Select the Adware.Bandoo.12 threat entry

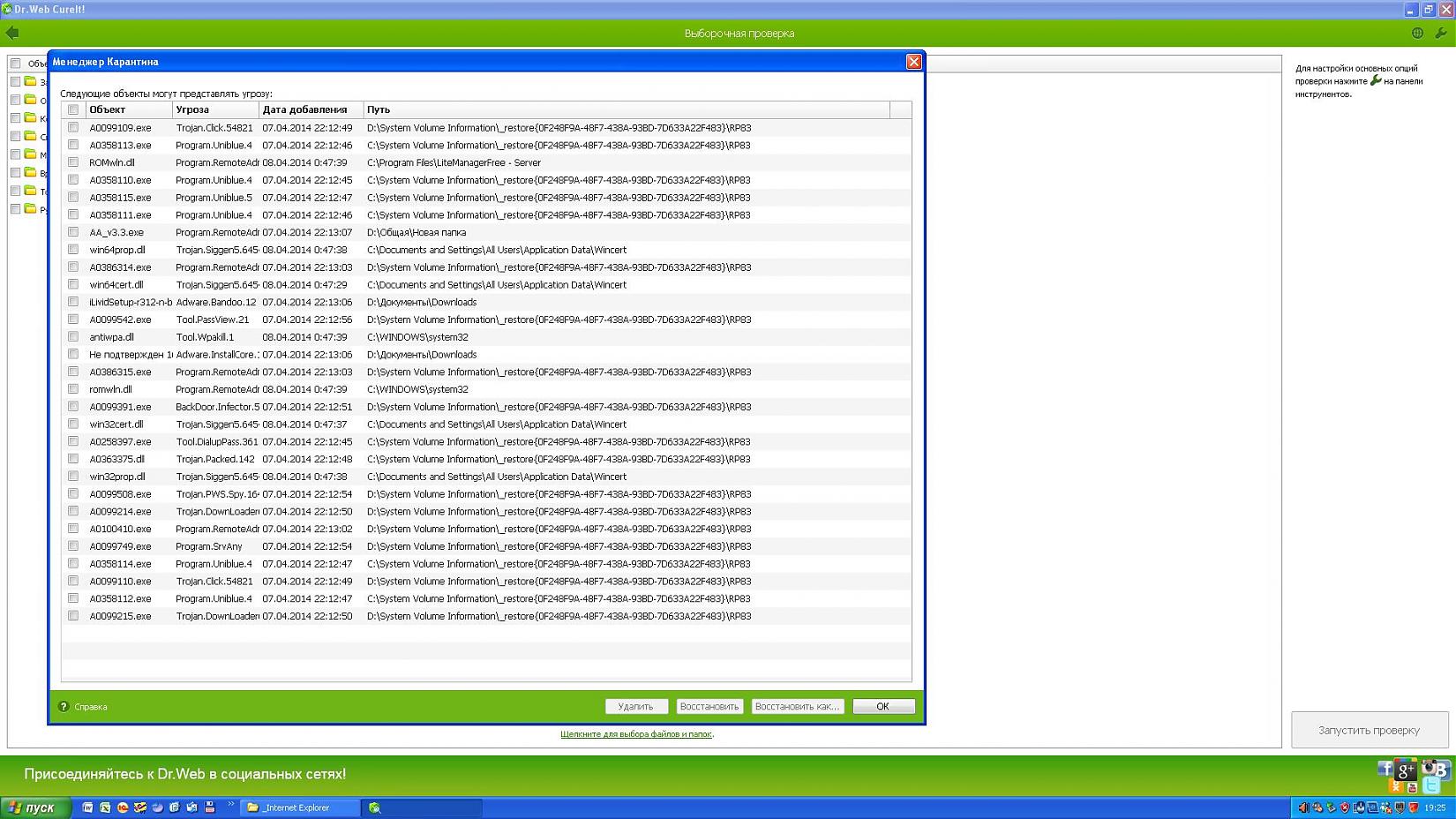[216, 302]
